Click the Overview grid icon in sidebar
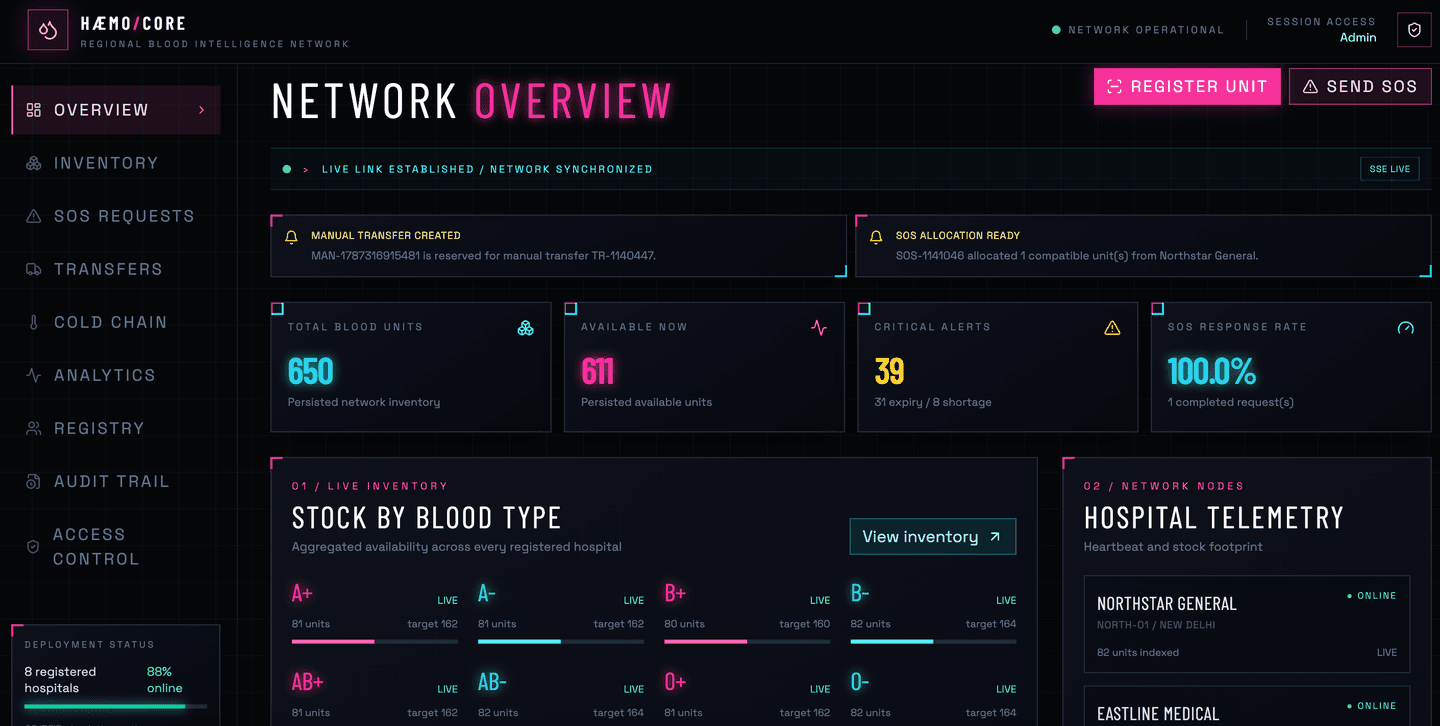 (34, 110)
